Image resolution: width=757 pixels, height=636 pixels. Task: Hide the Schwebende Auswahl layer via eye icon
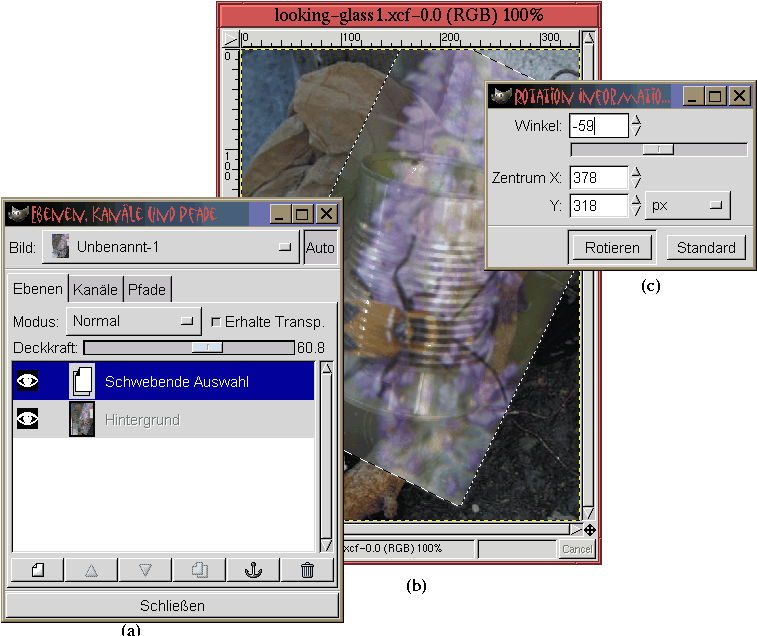[x=28, y=381]
